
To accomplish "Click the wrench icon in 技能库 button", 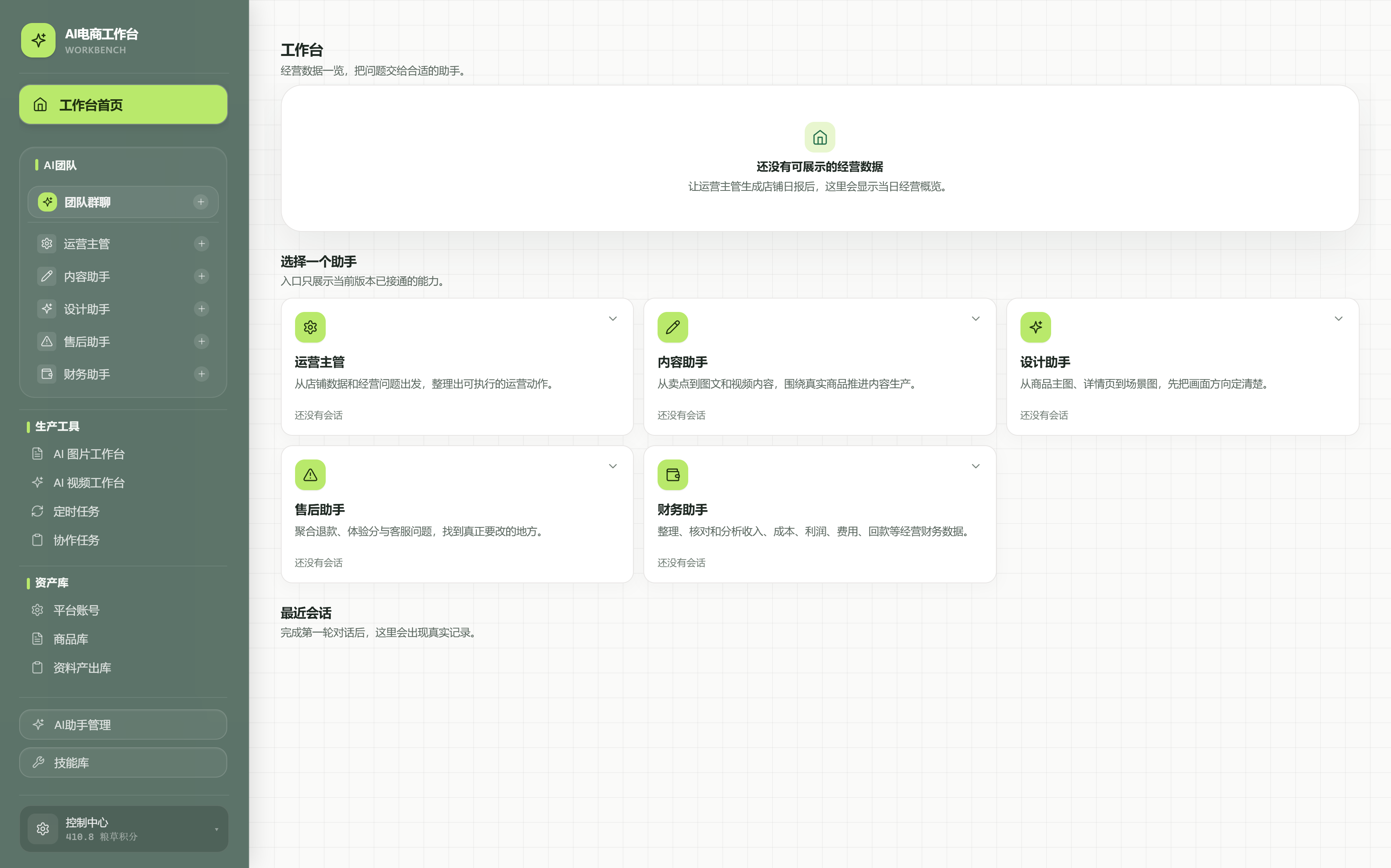I will pyautogui.click(x=38, y=762).
